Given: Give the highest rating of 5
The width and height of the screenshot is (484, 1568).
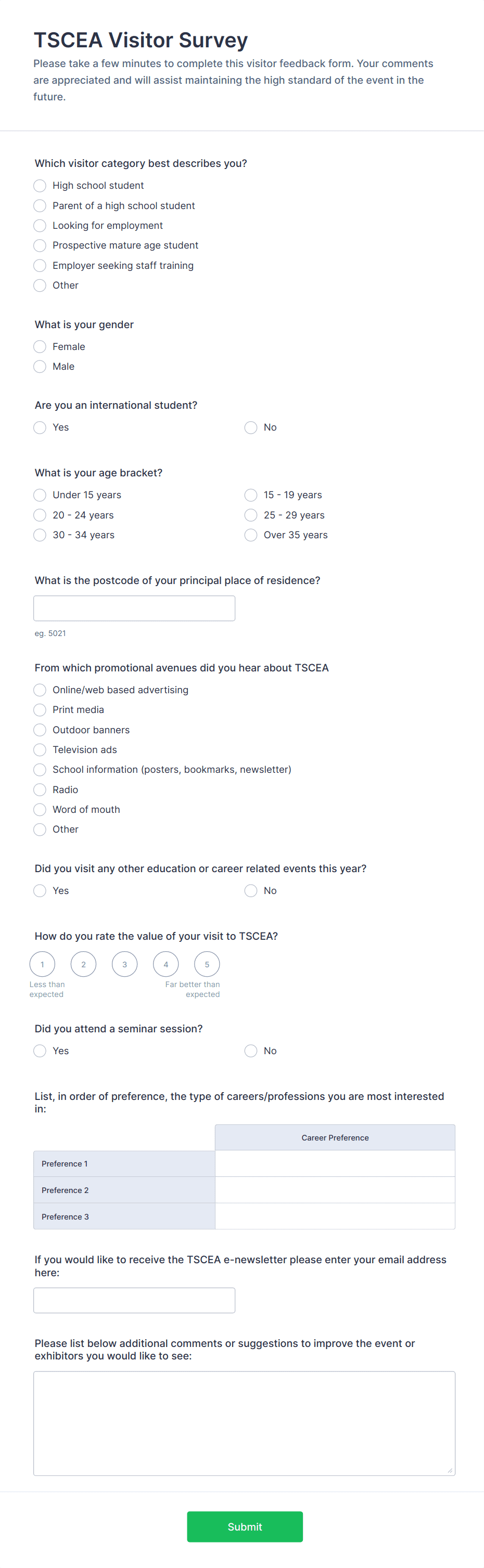Looking at the screenshot, I should (207, 964).
